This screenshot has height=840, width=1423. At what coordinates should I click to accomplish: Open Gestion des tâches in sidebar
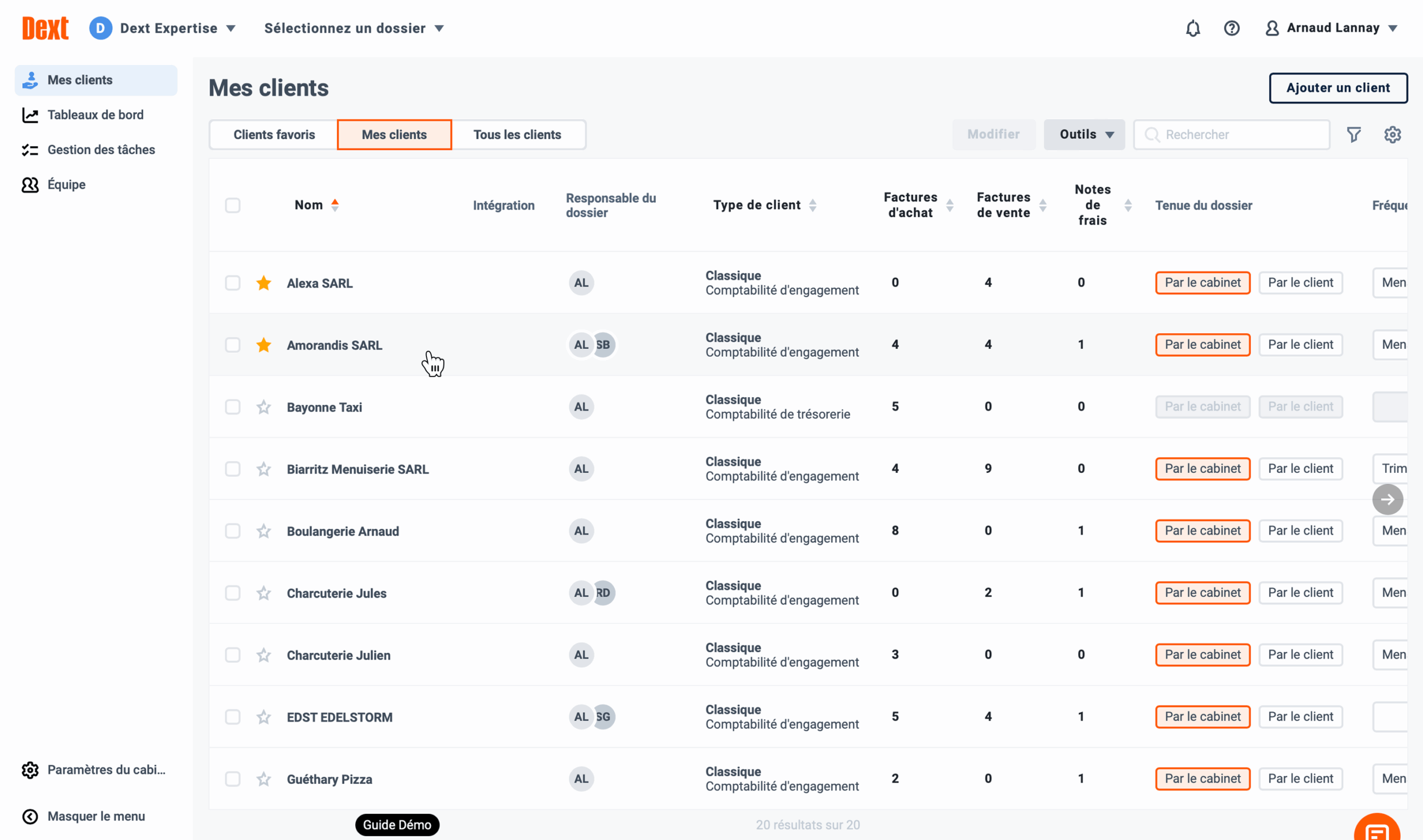(x=96, y=150)
